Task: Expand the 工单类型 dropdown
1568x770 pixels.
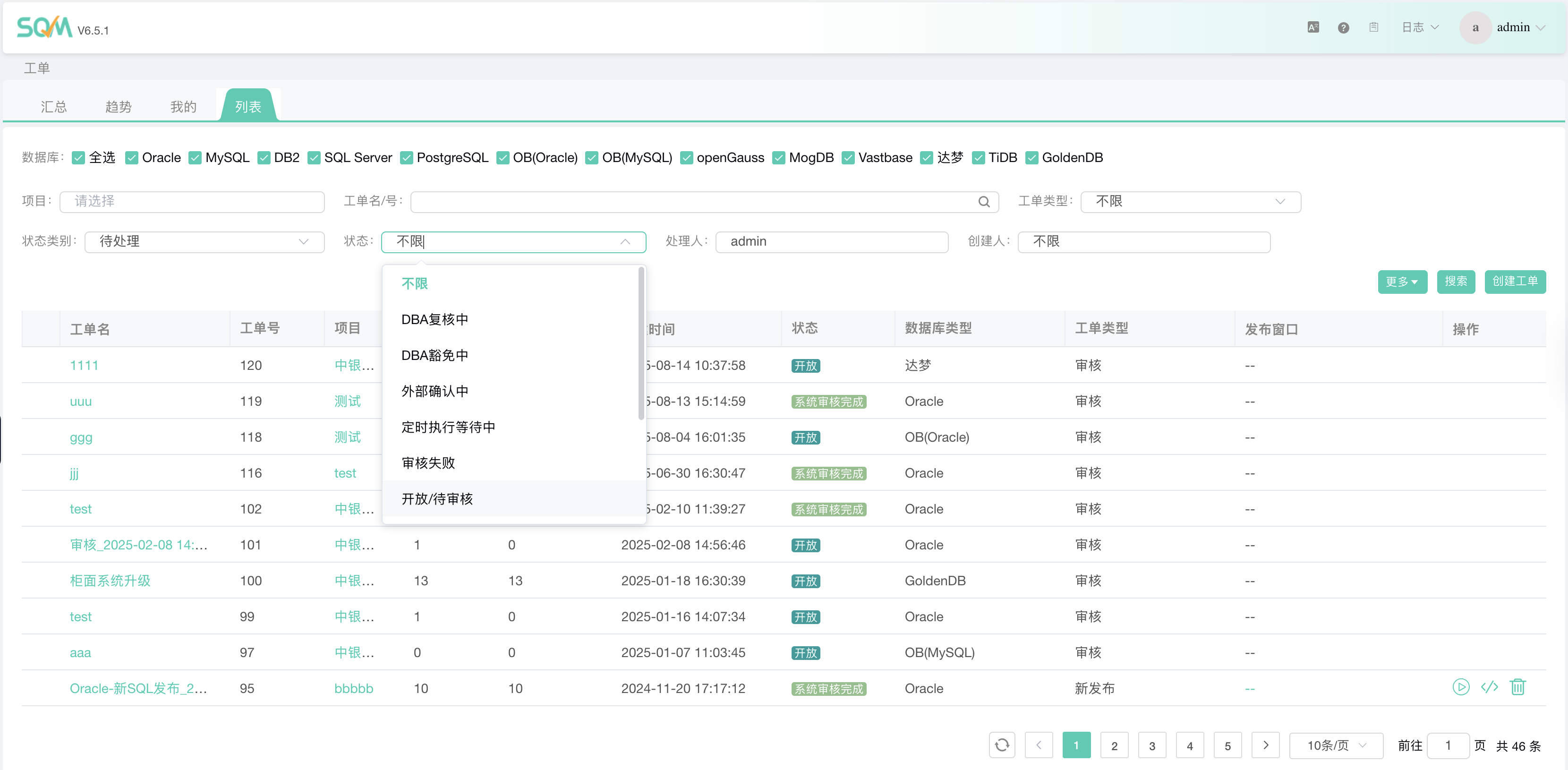Action: pyautogui.click(x=1190, y=202)
